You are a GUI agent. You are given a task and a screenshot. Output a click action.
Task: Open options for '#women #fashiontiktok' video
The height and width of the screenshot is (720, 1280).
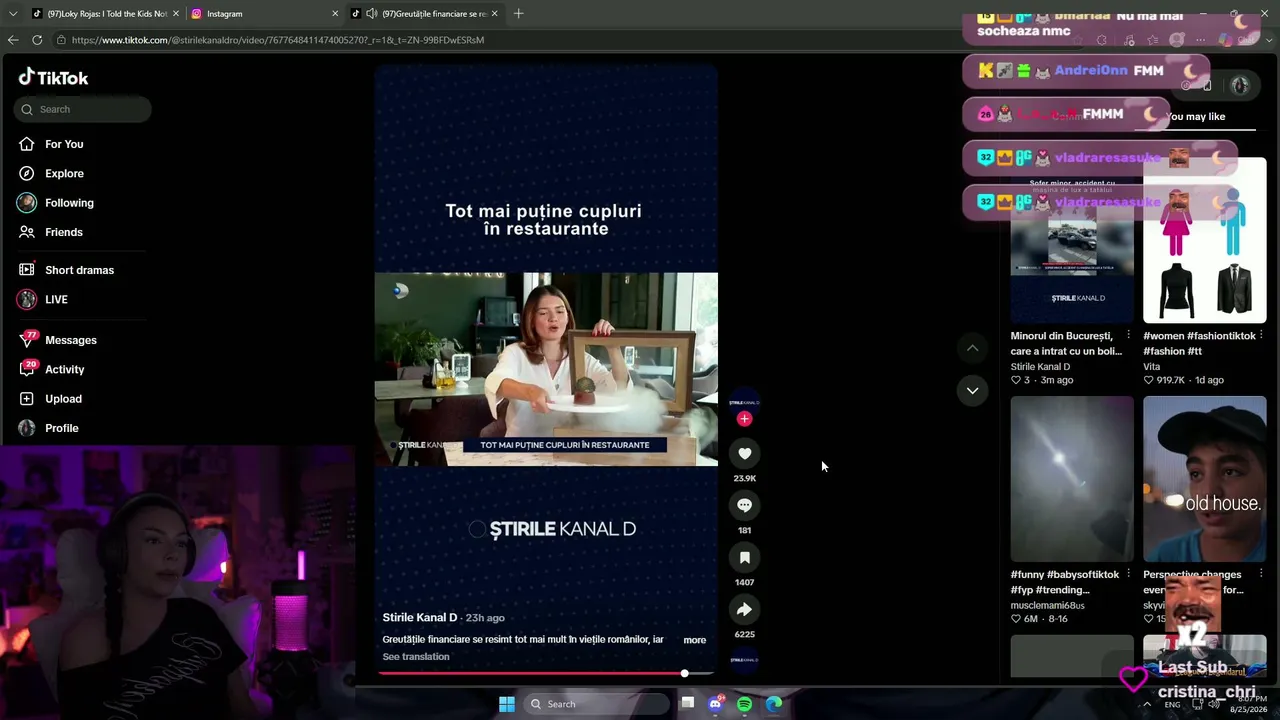coord(1261,336)
